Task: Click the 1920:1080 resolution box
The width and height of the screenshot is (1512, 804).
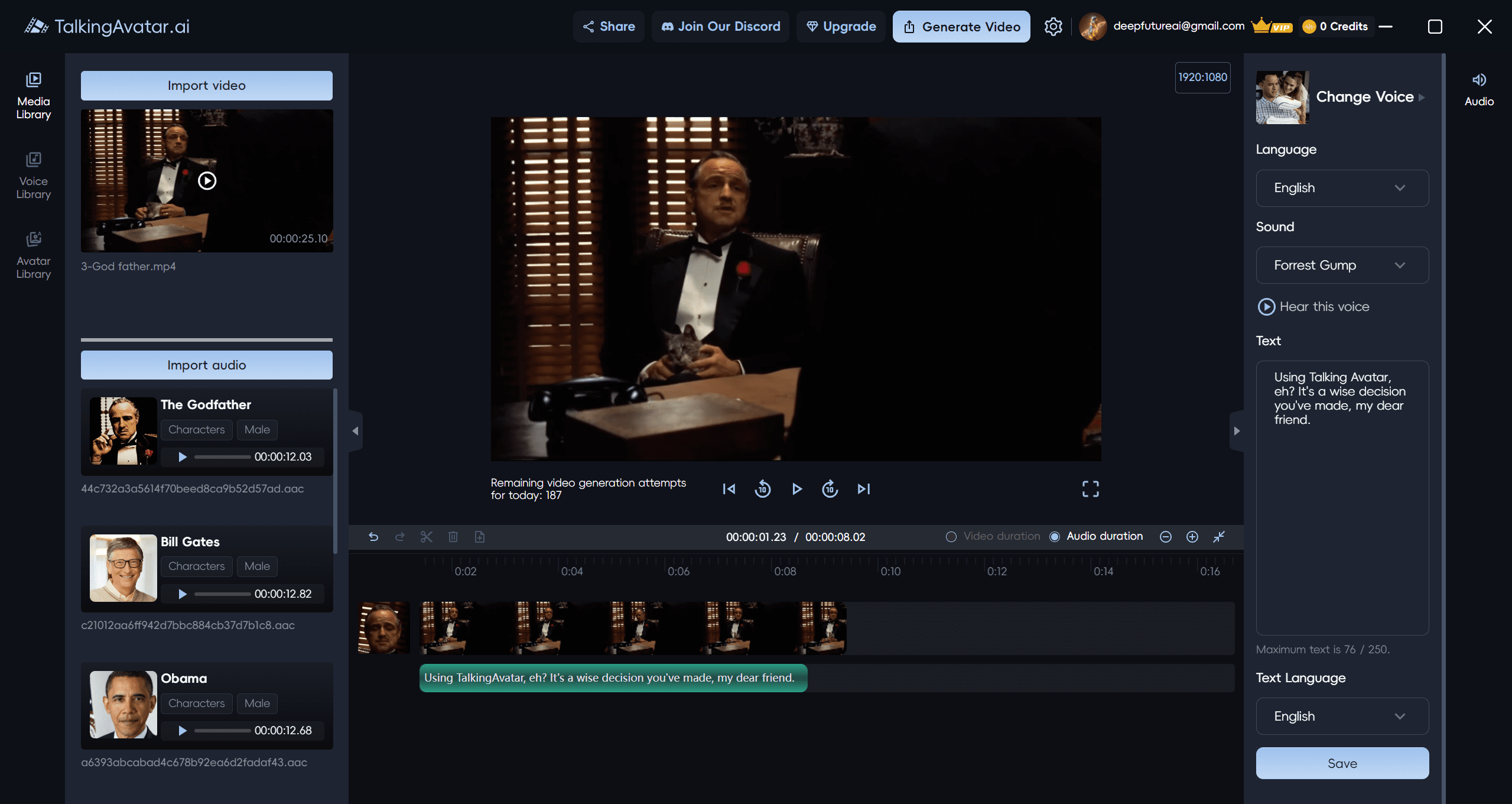Action: point(1202,77)
